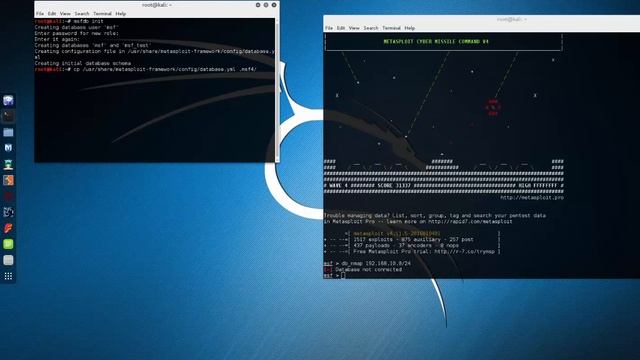Click 'Enter it again:' line
The width and height of the screenshot is (640, 360).
[x=57, y=40]
